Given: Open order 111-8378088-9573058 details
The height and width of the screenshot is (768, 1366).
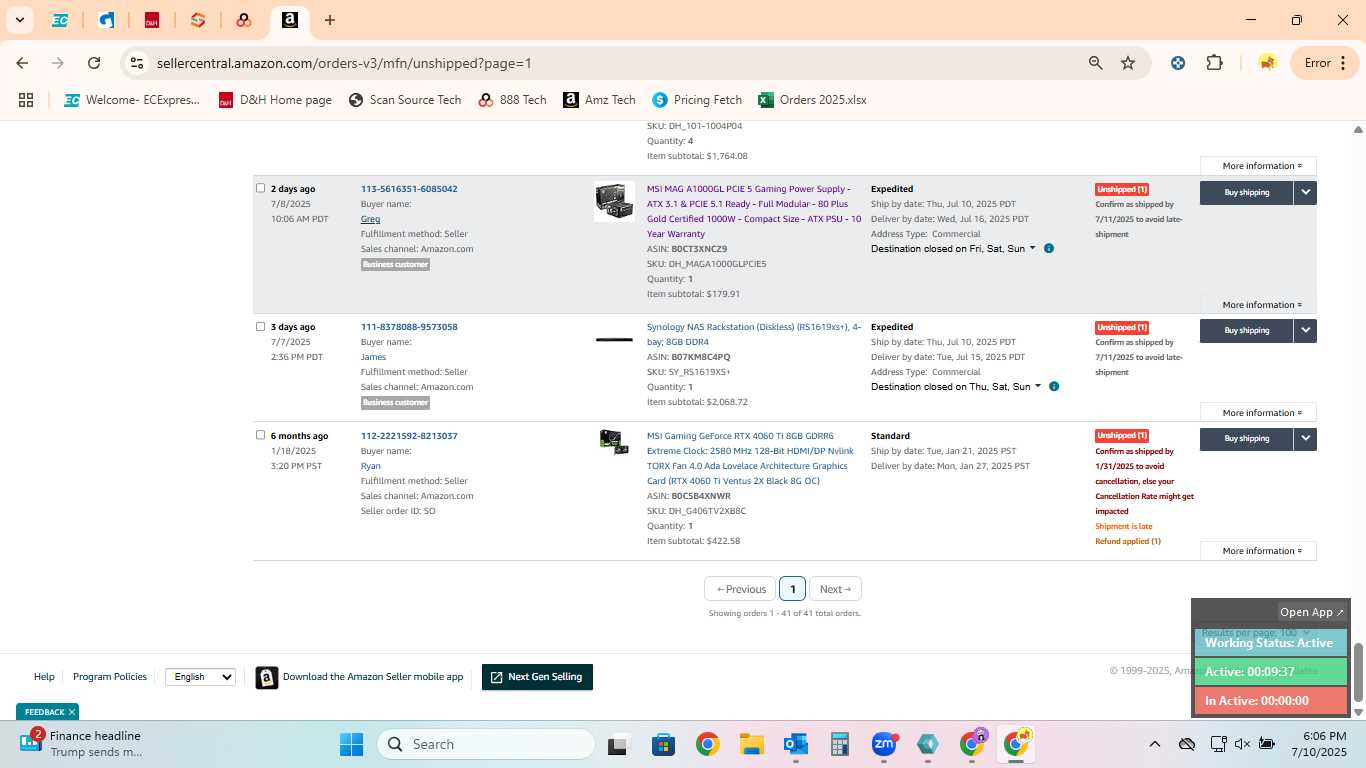Looking at the screenshot, I should click(409, 327).
